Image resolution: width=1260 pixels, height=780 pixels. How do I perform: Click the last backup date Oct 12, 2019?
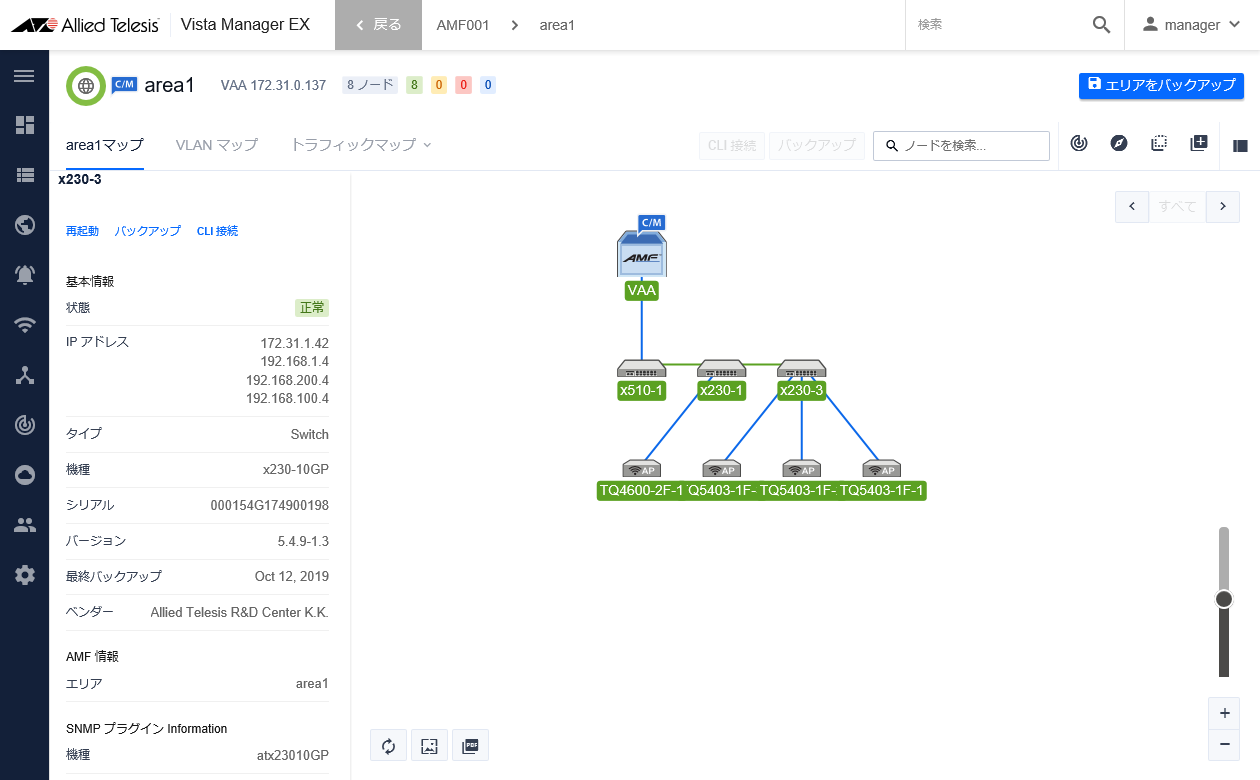(292, 576)
